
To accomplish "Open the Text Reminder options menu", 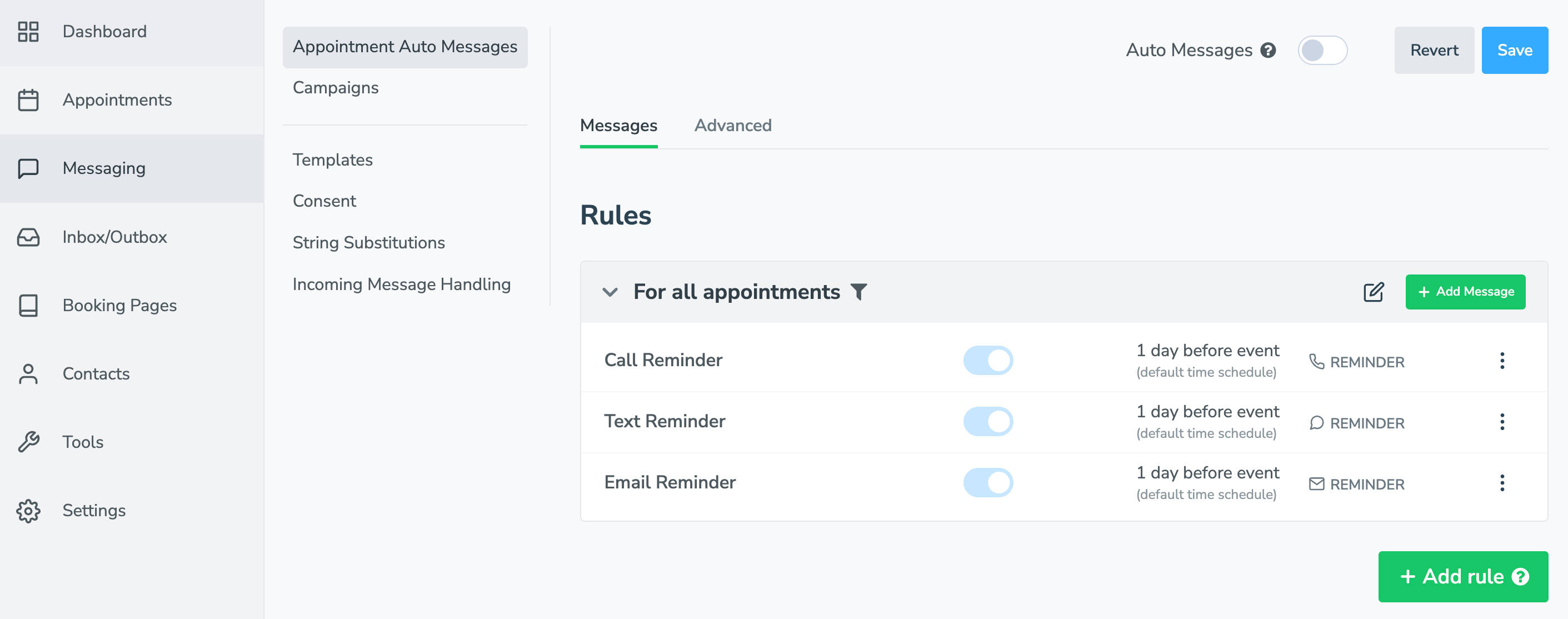I will (x=1502, y=422).
